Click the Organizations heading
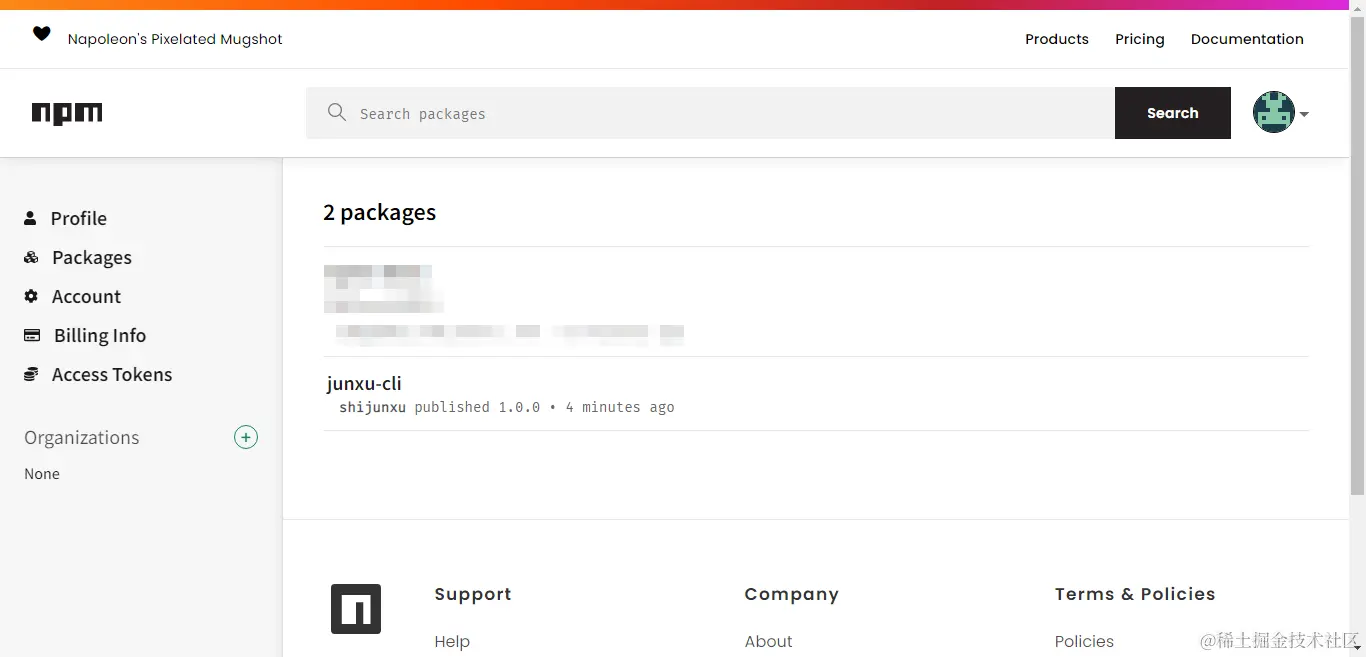Screen dimensions: 1366x657 pos(82,437)
